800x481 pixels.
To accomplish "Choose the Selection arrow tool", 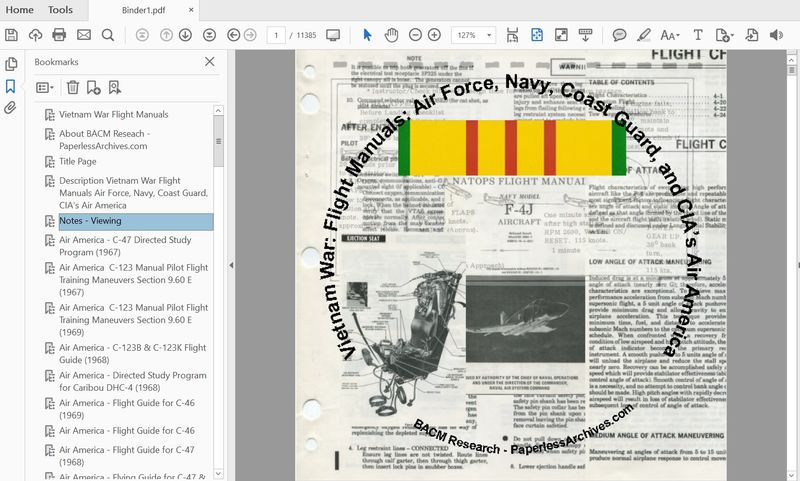I will pyautogui.click(x=367, y=35).
